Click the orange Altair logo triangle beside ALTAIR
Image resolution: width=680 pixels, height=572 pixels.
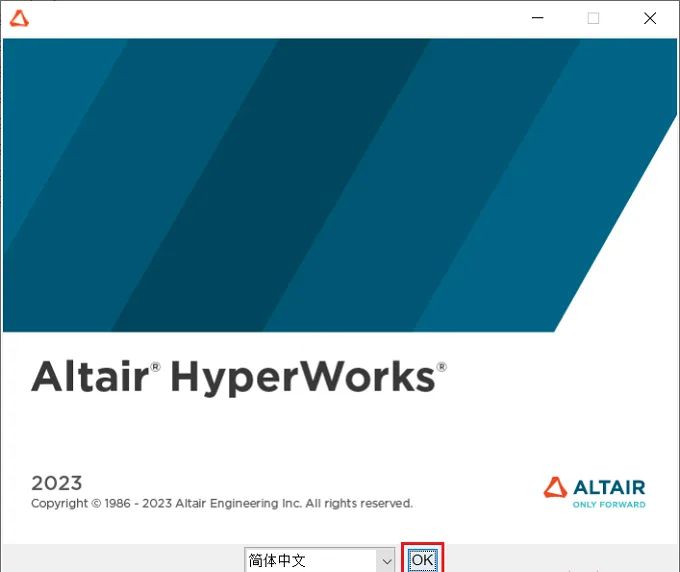(x=555, y=487)
